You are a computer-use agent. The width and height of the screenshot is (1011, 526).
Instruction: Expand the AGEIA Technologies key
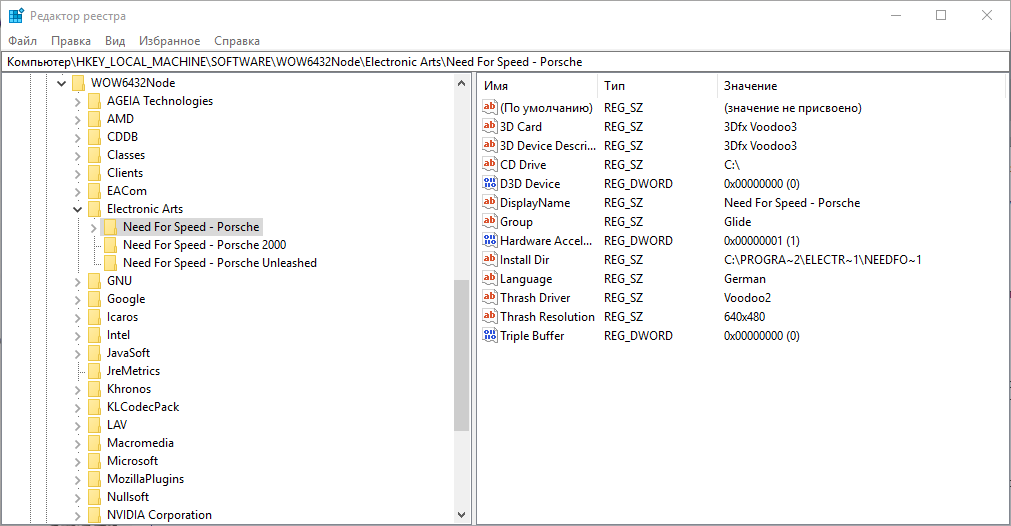pyautogui.click(x=78, y=101)
